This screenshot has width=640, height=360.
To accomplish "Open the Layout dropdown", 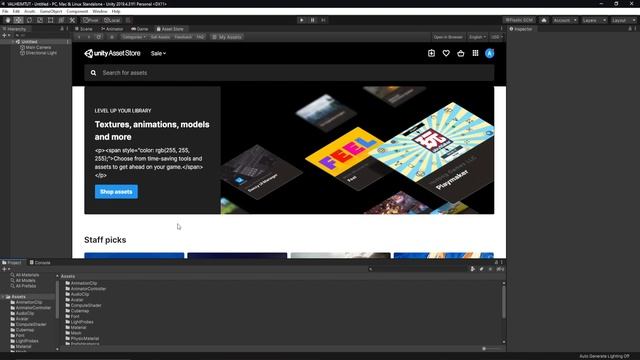I will [623, 20].
